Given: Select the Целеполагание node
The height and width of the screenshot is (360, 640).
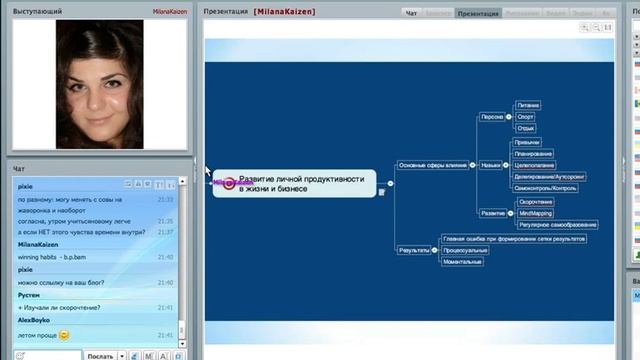Looking at the screenshot, I should tap(534, 165).
